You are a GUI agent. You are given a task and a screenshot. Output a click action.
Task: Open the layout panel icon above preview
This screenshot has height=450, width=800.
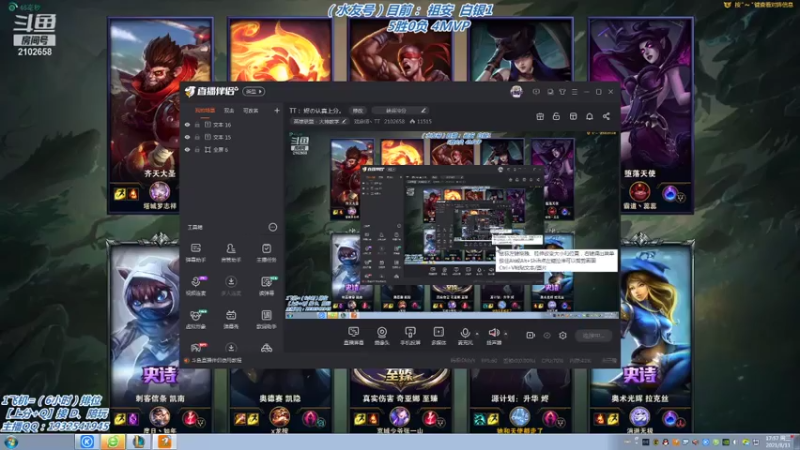573,116
